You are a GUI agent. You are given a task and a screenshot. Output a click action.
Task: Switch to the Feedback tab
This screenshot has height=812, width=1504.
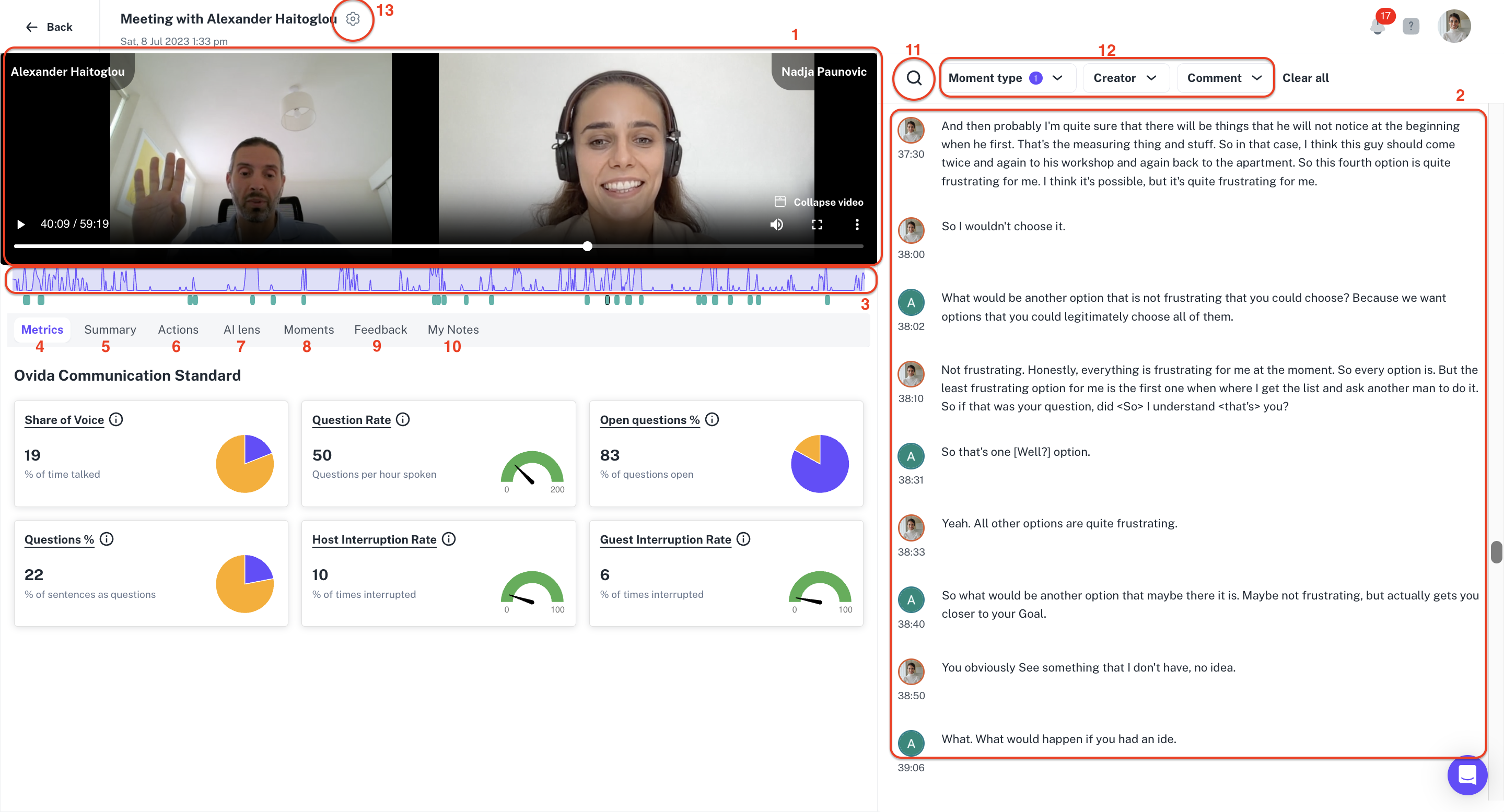(x=380, y=330)
